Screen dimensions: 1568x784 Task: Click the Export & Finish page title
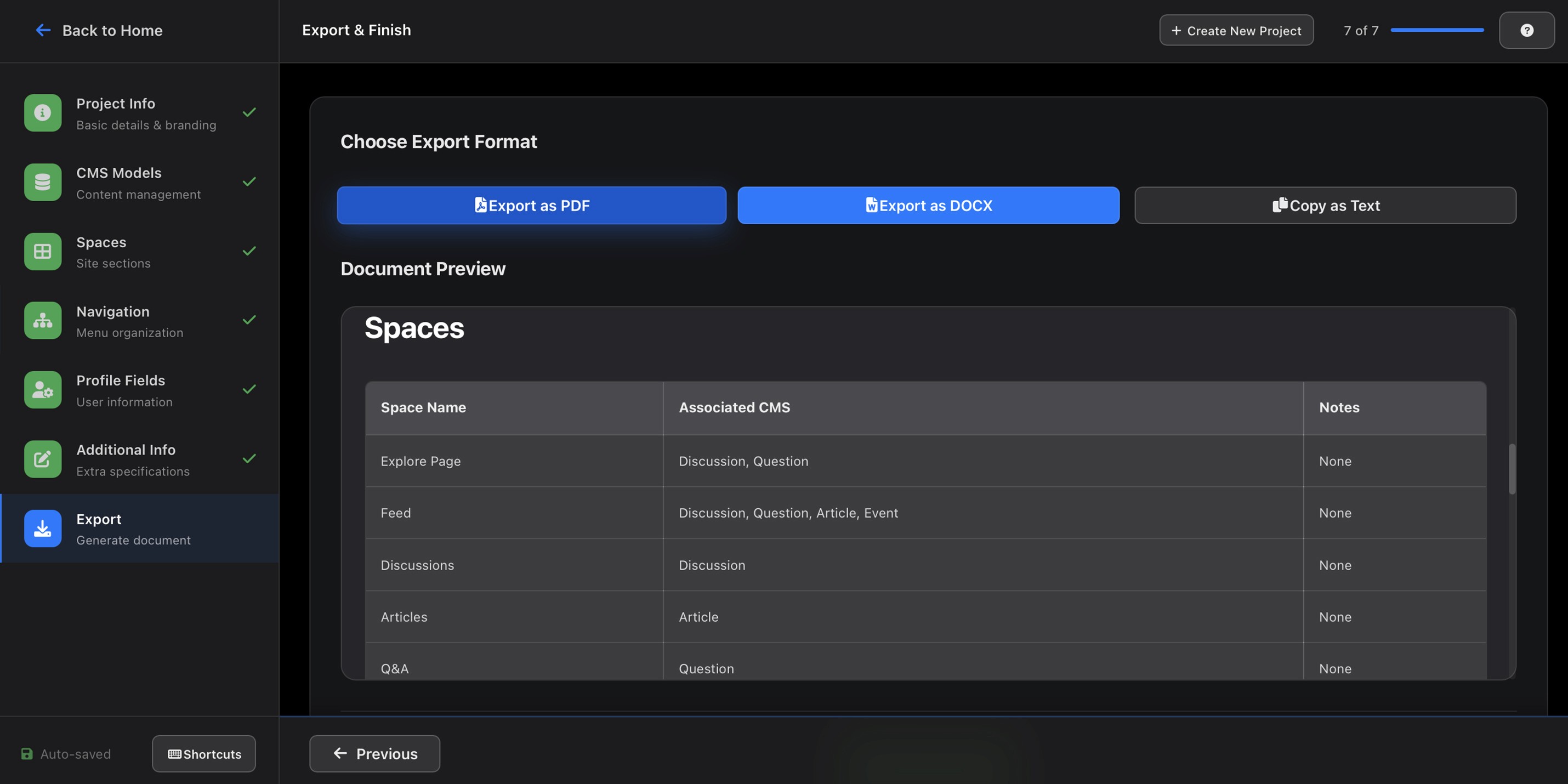point(356,30)
